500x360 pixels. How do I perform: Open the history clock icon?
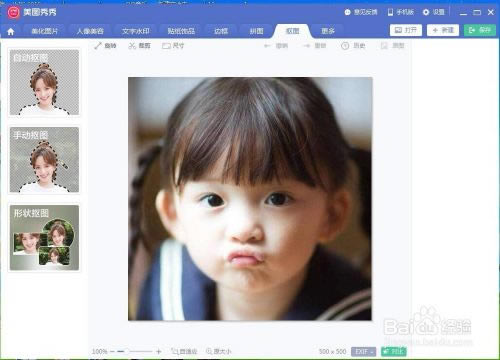click(345, 46)
